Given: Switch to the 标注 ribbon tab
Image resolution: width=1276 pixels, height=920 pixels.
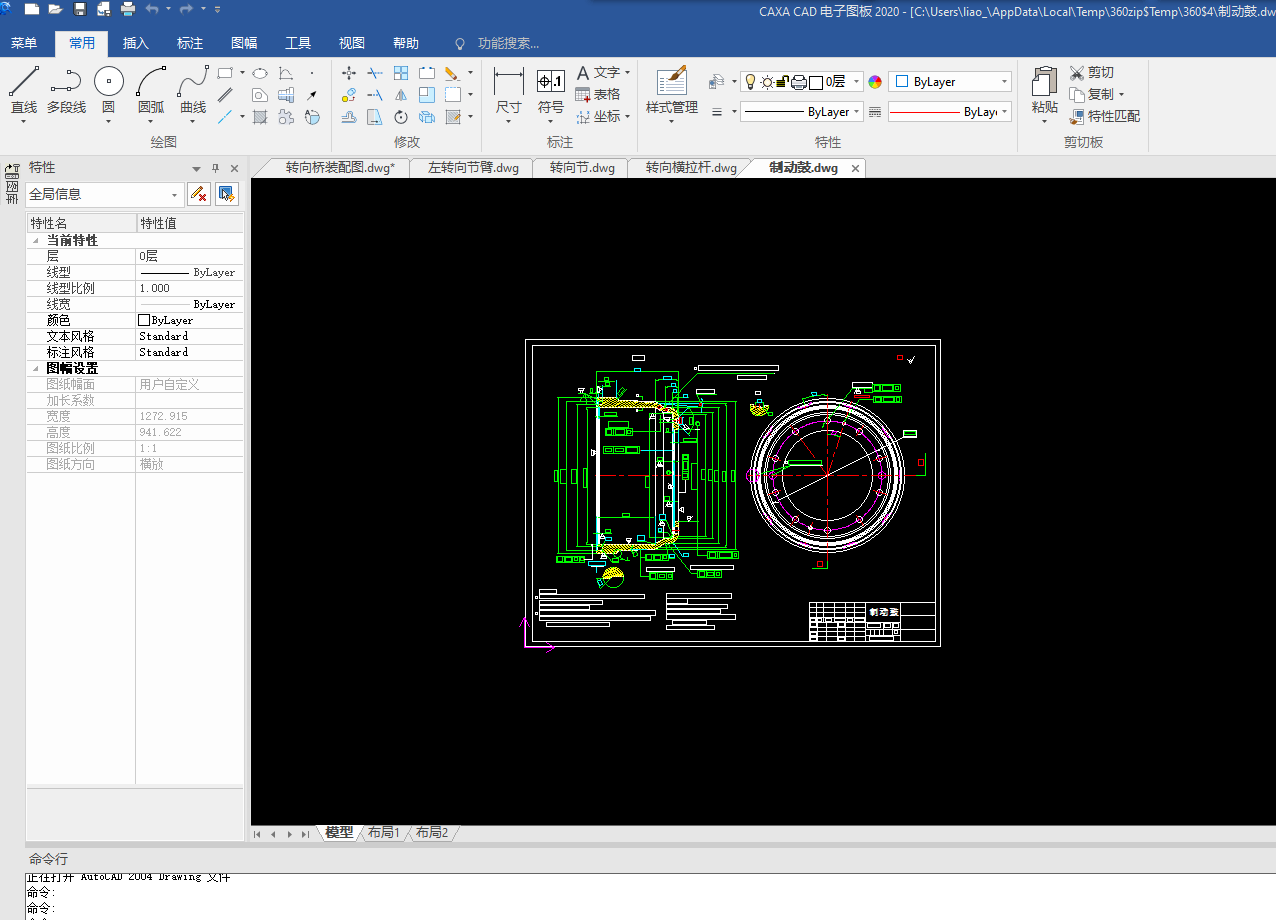Looking at the screenshot, I should [x=190, y=43].
